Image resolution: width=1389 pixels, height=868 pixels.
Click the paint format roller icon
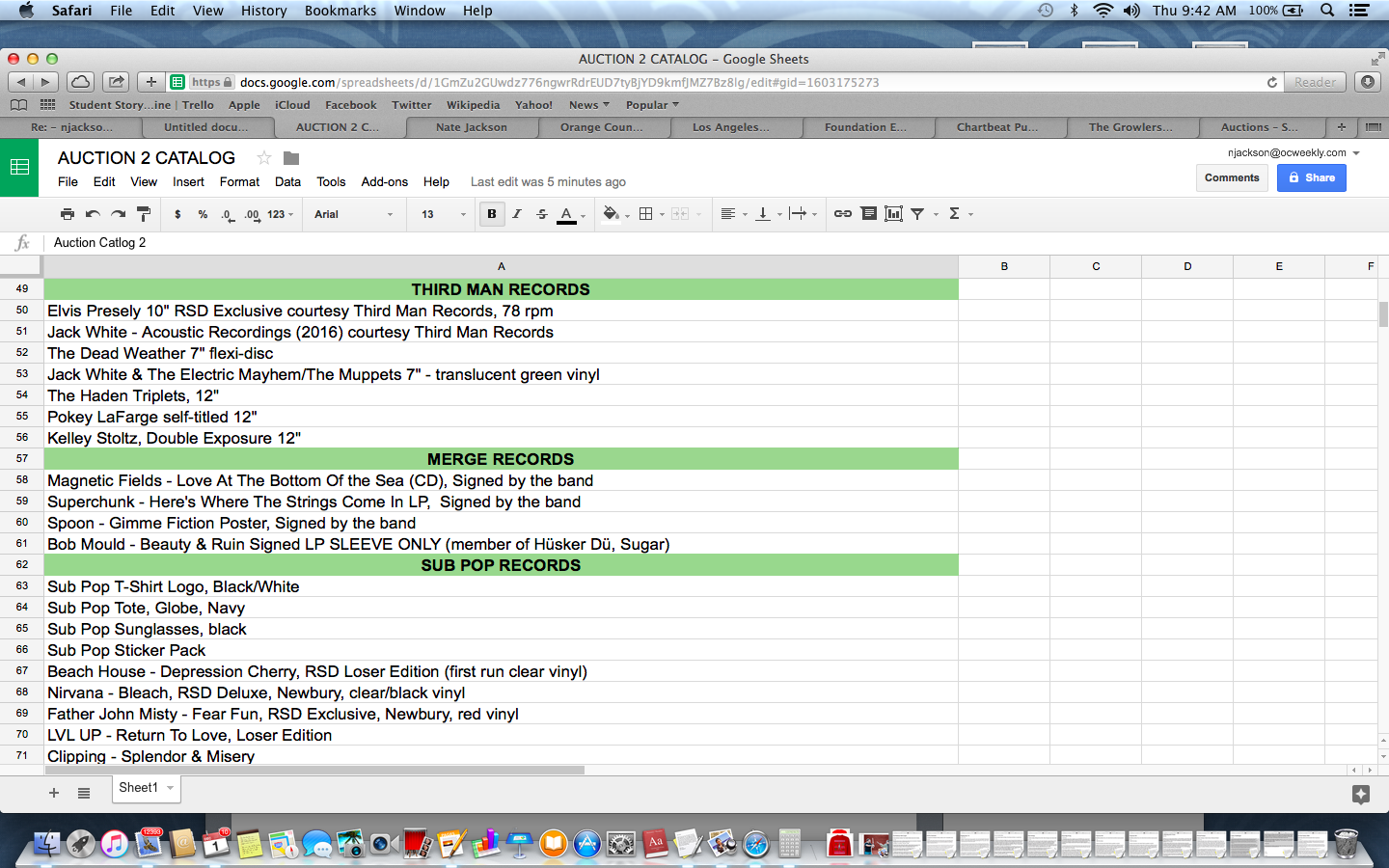144,214
